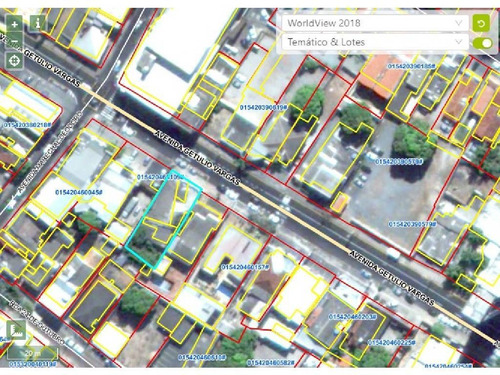Select the small orange-roofed outlined building
500x375 pixels.
click(340, 202)
